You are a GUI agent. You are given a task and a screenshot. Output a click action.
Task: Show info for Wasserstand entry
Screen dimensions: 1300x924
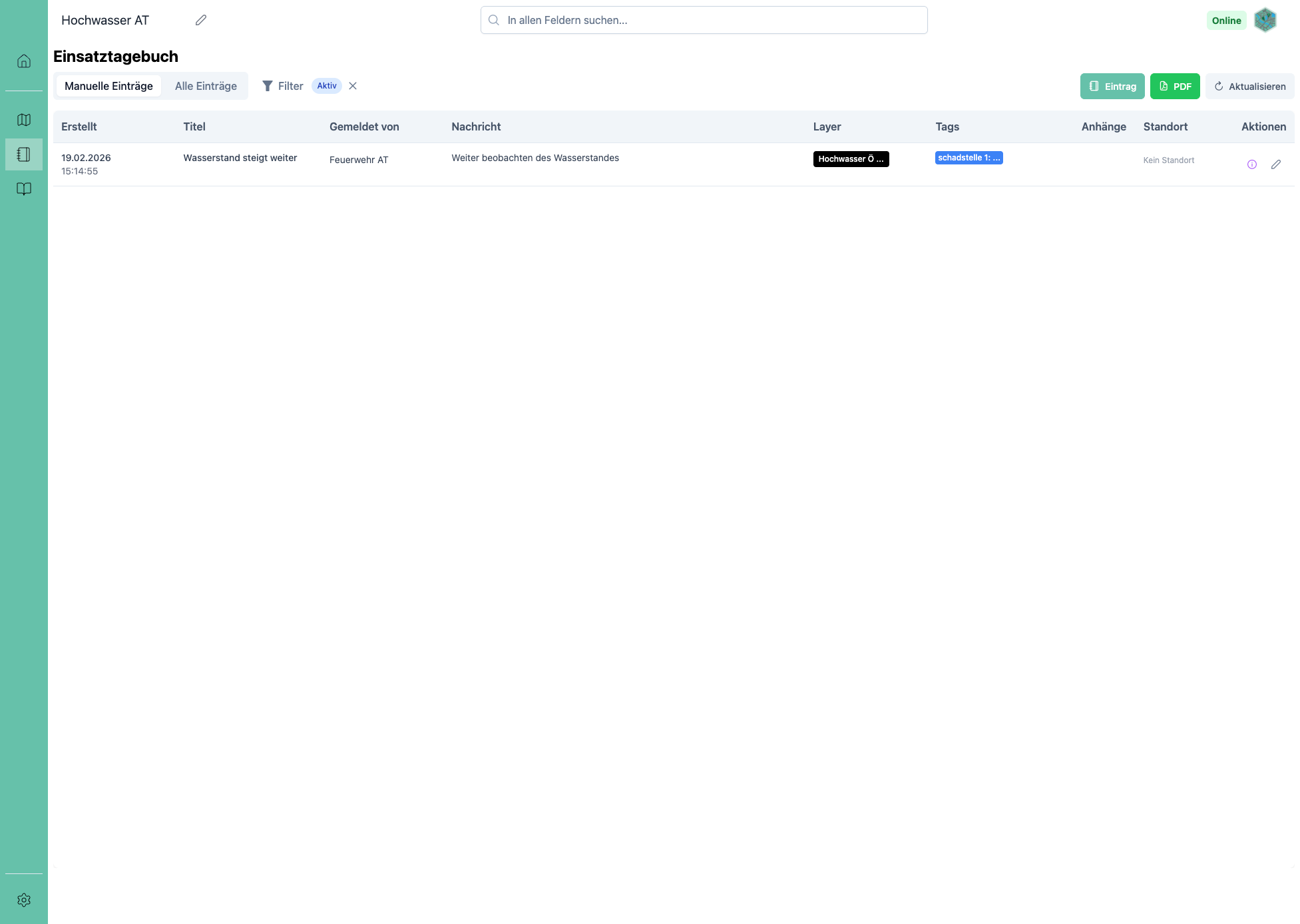pos(1251,164)
